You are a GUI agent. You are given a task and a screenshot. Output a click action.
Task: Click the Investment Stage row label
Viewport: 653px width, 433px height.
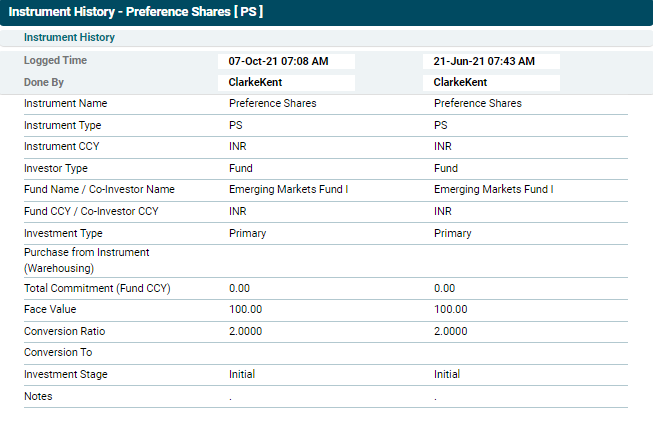65,374
